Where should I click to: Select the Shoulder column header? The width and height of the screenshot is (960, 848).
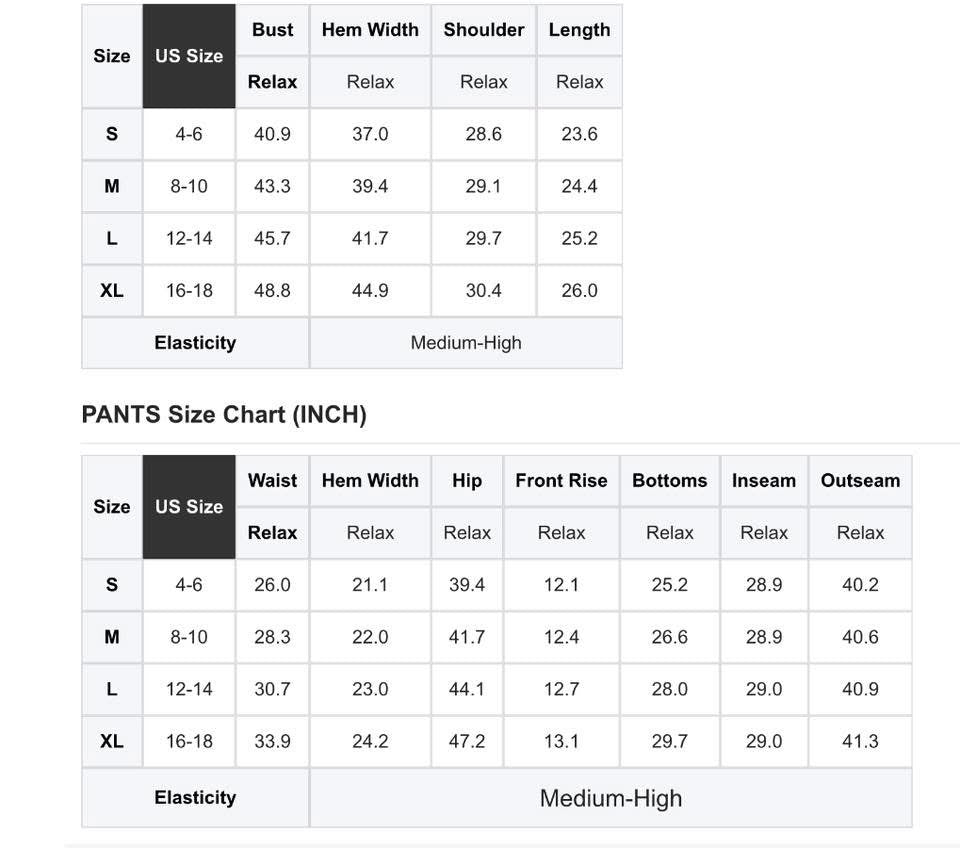pos(484,30)
